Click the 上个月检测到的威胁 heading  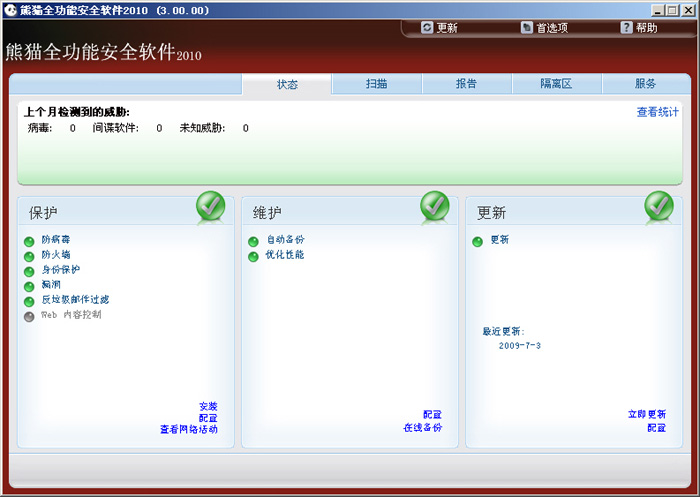77,112
